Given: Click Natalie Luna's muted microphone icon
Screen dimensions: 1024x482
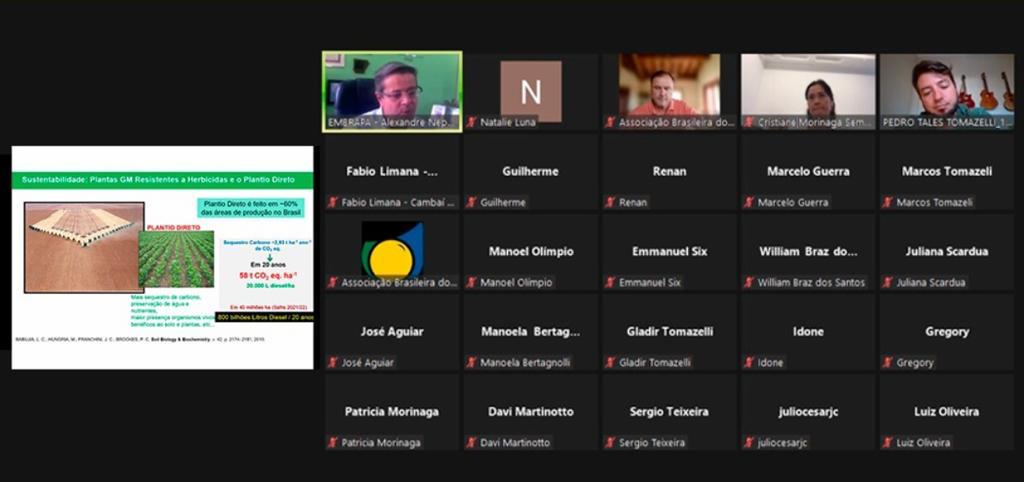Looking at the screenshot, I should pyautogui.click(x=471, y=122).
